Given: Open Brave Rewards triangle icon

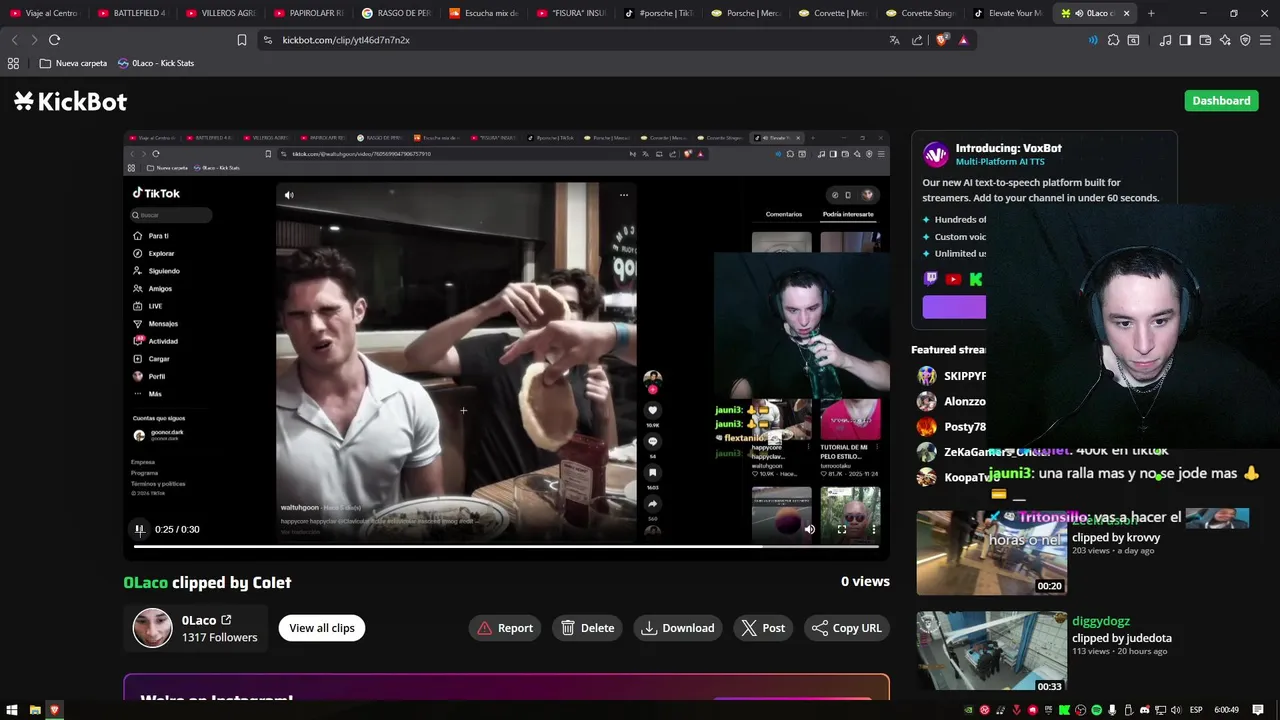Looking at the screenshot, I should tap(963, 40).
